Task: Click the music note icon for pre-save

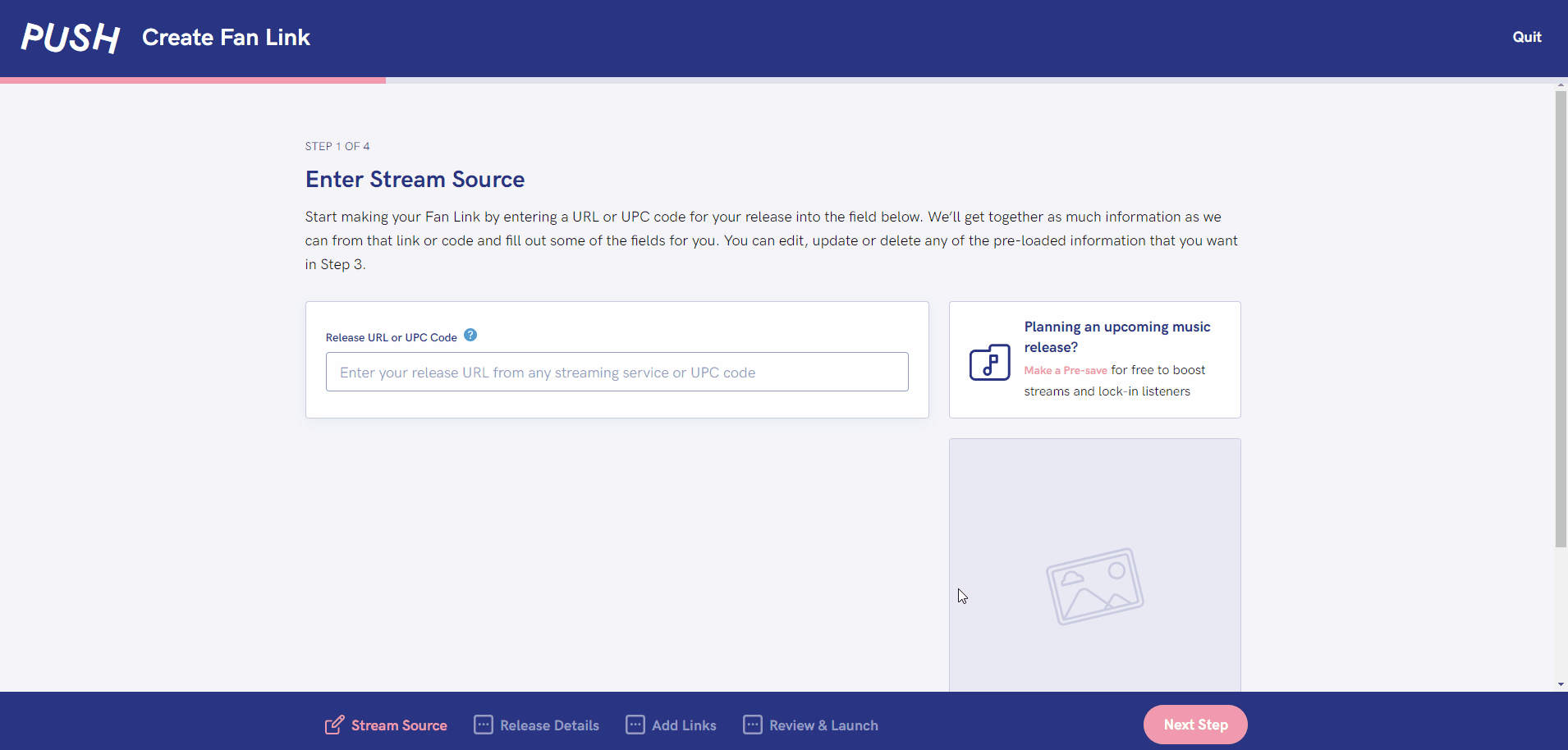Action: point(988,361)
